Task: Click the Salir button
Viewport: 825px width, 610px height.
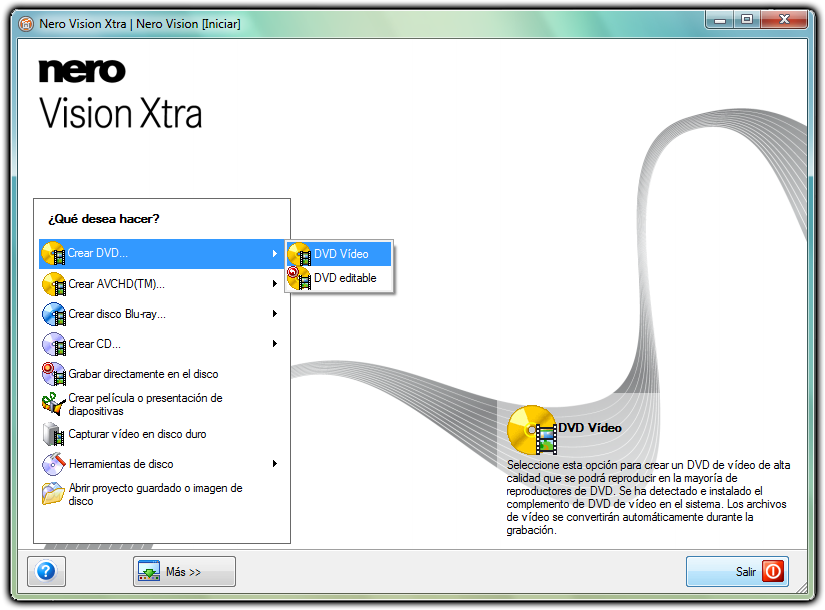Action: click(x=737, y=571)
